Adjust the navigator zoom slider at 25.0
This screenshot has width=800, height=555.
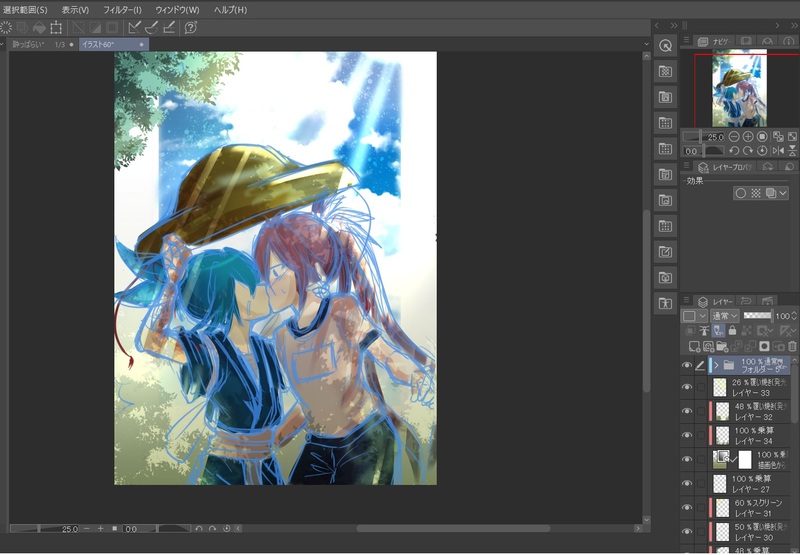click(x=704, y=137)
